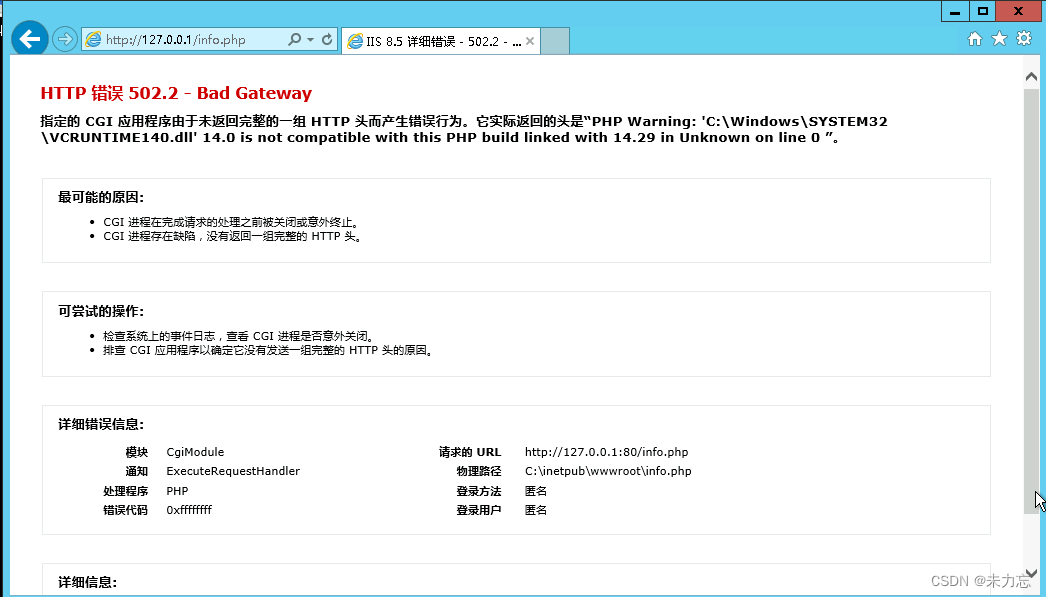Click the physical path C:\inetpub\wwwroot\info.php
The height and width of the screenshot is (597, 1046).
(x=608, y=471)
